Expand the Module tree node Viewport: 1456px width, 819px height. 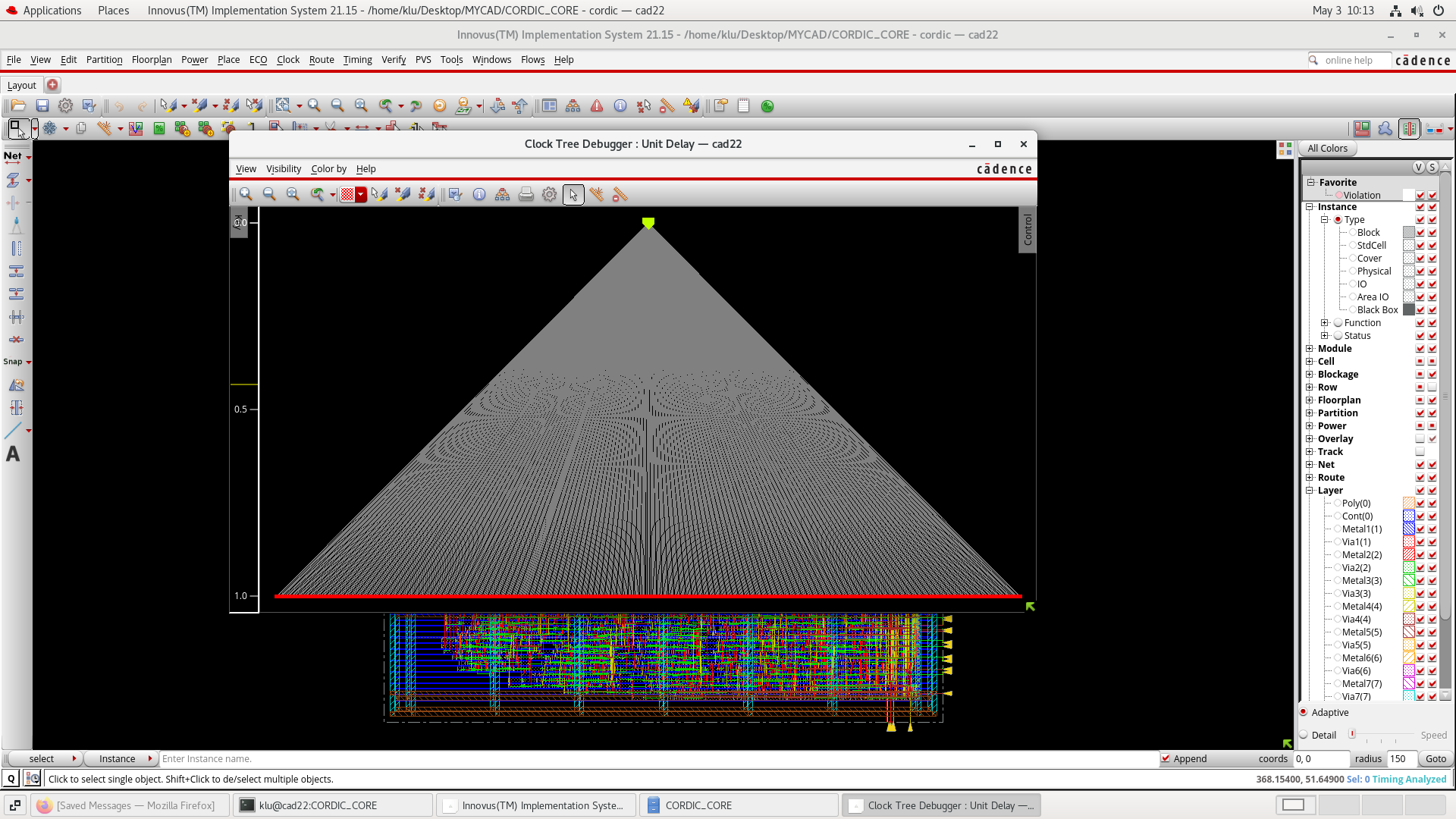[x=1310, y=349]
